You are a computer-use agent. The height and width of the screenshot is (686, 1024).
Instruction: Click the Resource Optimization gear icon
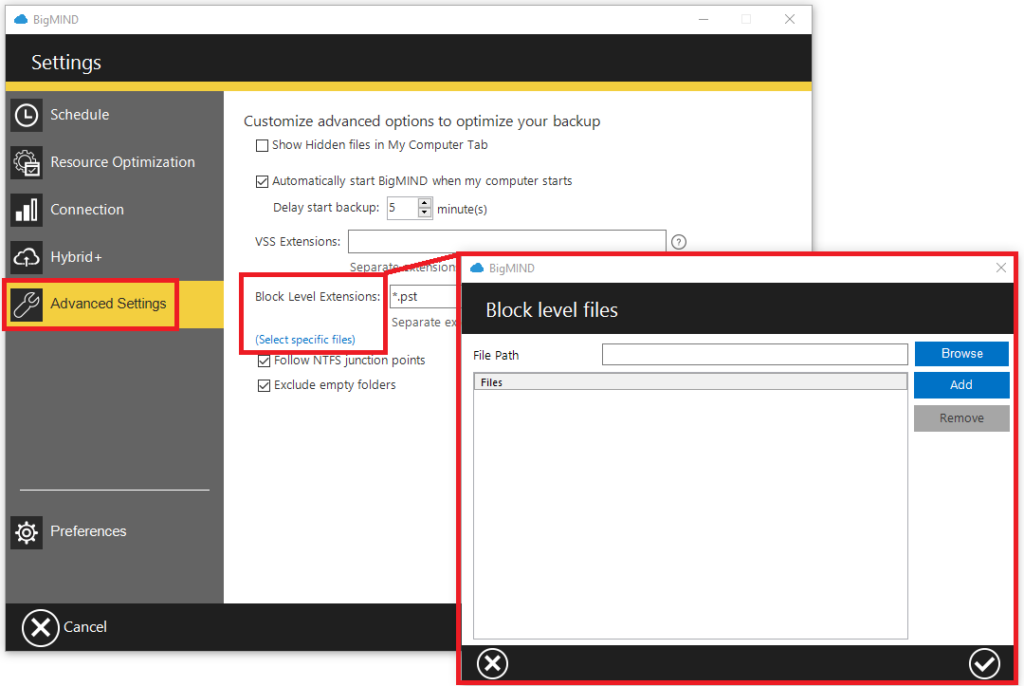(27, 162)
